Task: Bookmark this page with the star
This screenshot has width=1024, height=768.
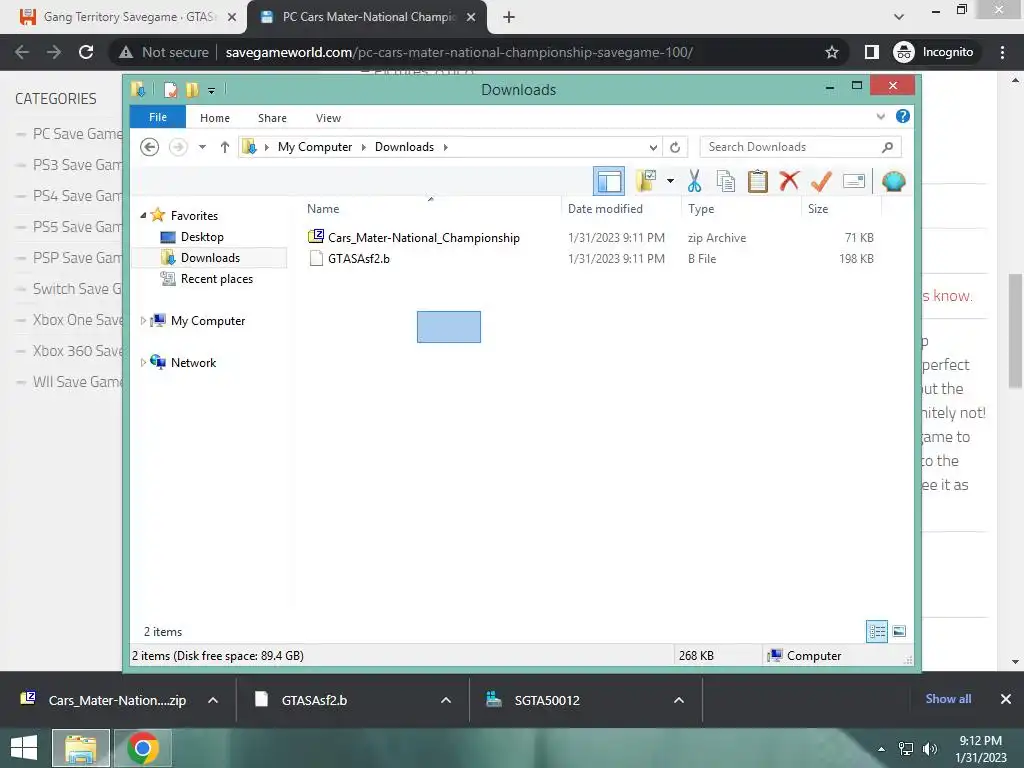Action: coord(831,52)
